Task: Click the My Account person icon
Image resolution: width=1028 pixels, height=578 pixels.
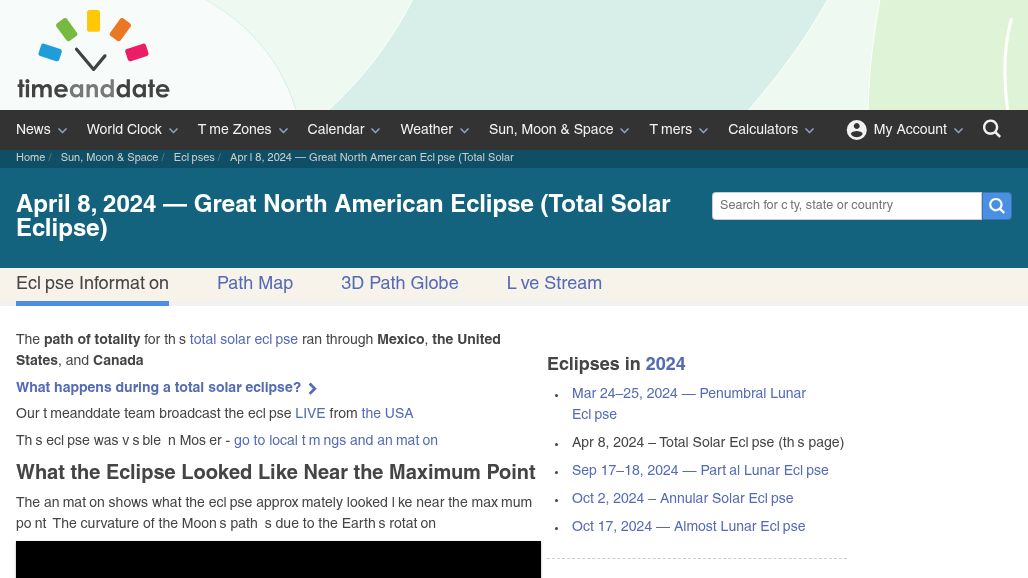Action: pyautogui.click(x=856, y=129)
